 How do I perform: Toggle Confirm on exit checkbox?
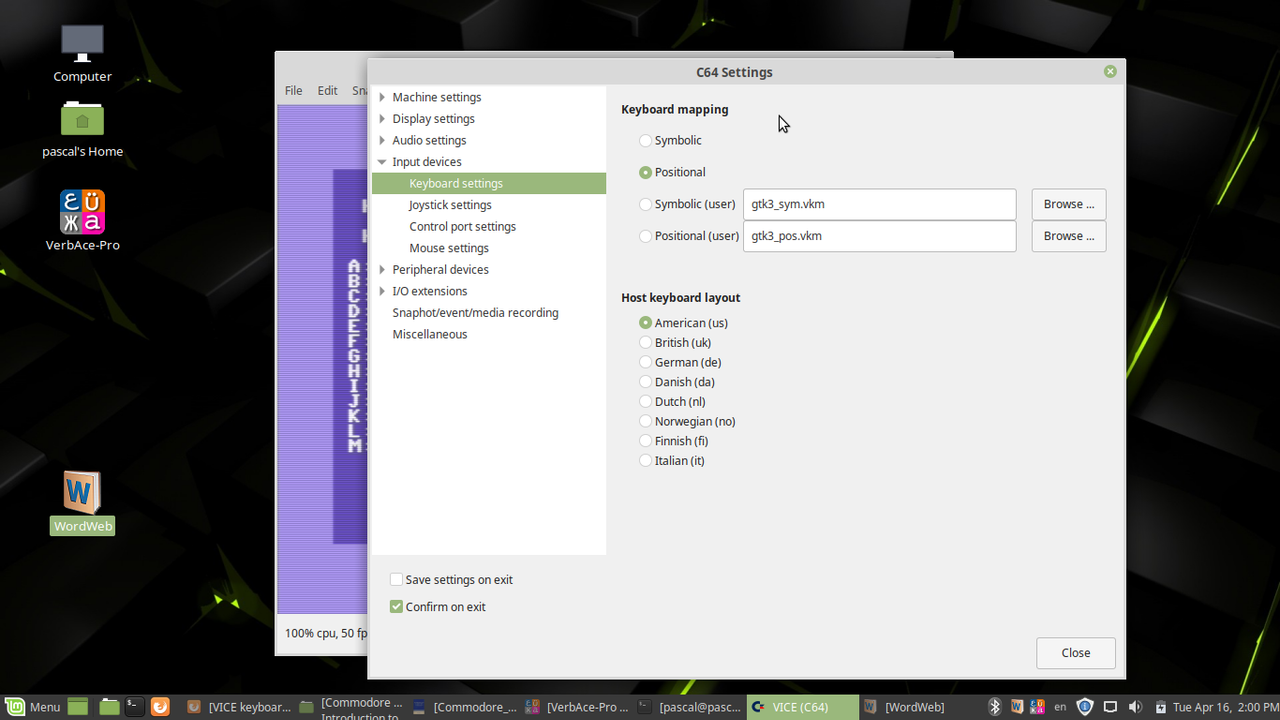[x=396, y=607]
